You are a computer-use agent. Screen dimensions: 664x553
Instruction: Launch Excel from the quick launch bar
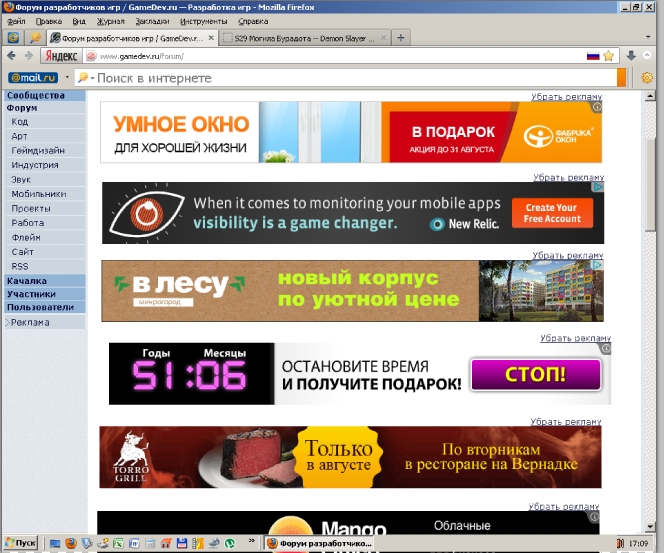click(118, 543)
